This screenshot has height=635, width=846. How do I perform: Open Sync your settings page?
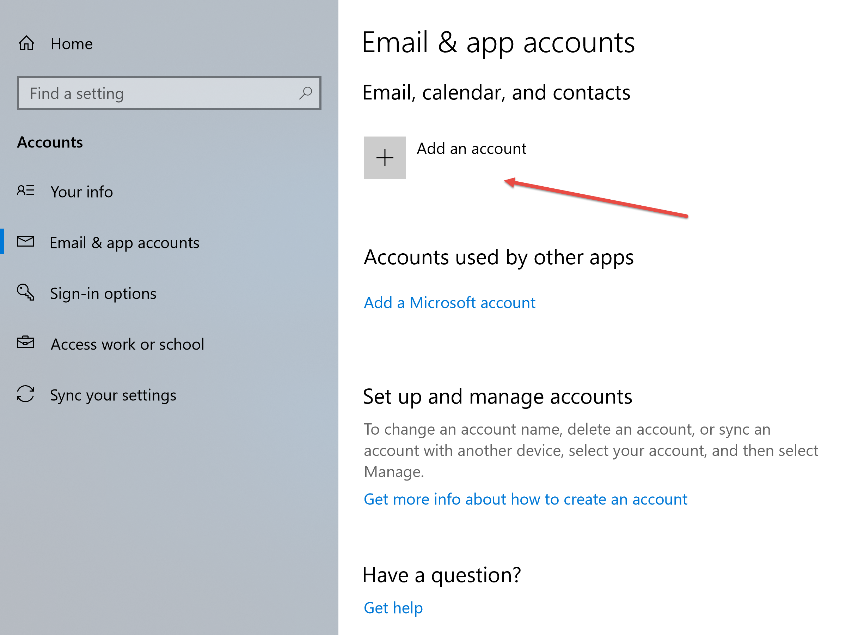(113, 395)
